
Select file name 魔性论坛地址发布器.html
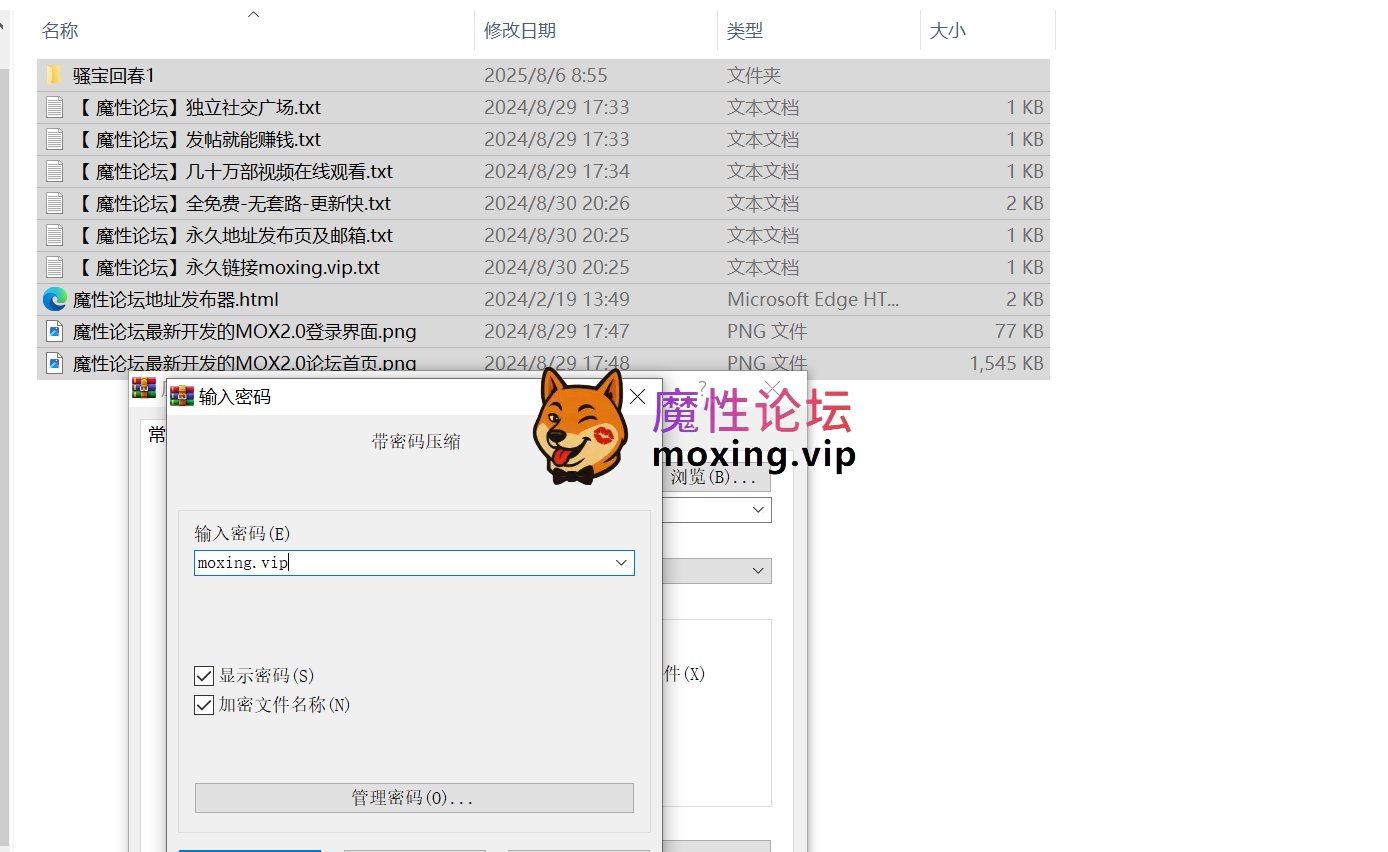[176, 300]
